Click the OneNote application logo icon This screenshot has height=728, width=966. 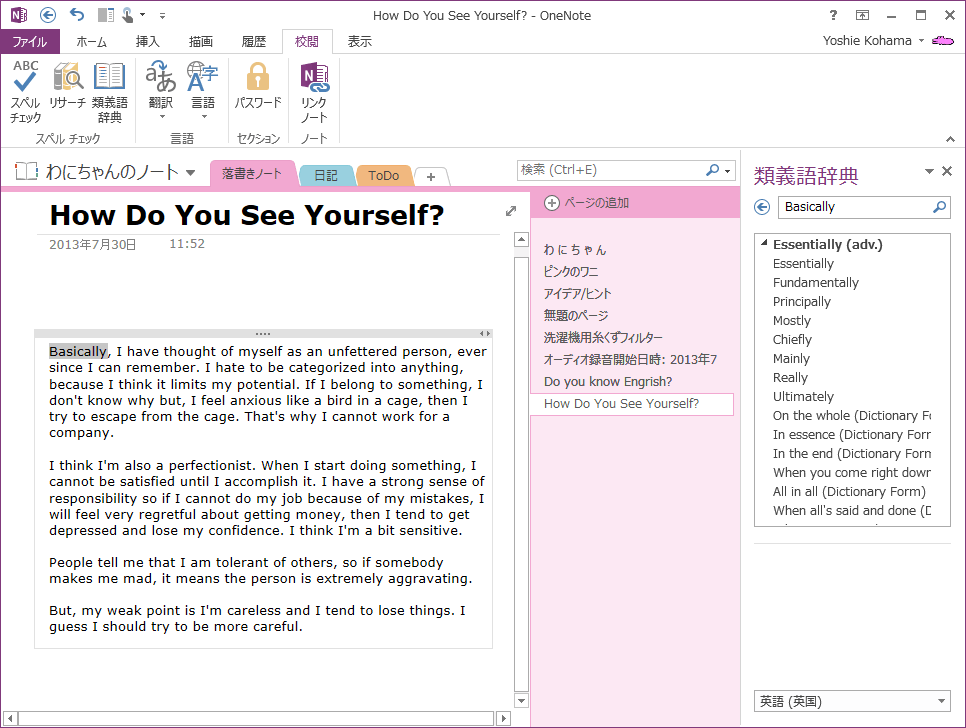(x=19, y=15)
